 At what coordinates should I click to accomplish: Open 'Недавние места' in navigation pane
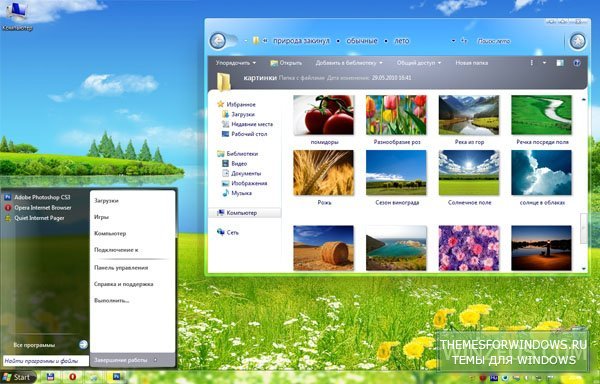(x=247, y=124)
